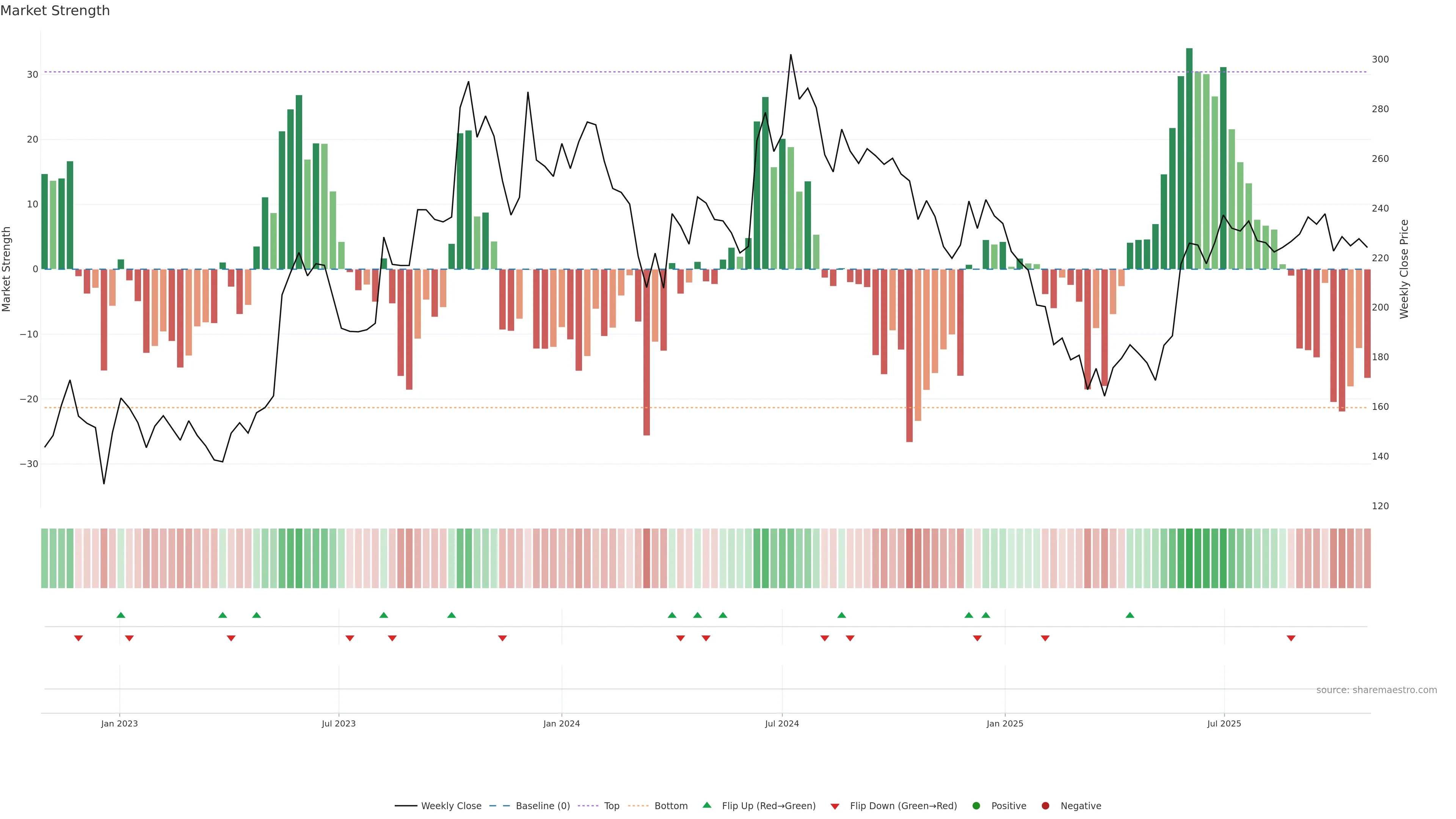The width and height of the screenshot is (1456, 819).
Task: Click the Market Strength chart title
Action: pos(55,11)
